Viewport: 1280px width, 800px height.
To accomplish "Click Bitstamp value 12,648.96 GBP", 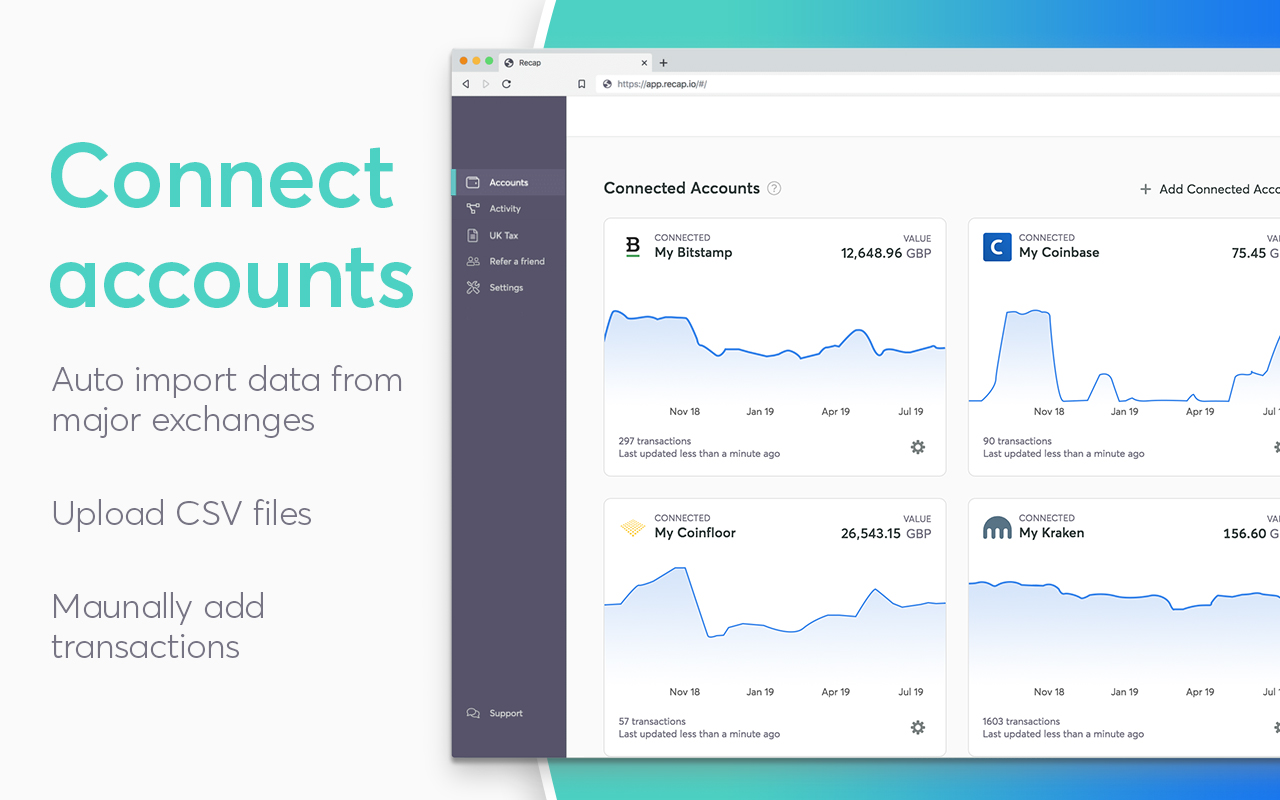I will coord(886,253).
